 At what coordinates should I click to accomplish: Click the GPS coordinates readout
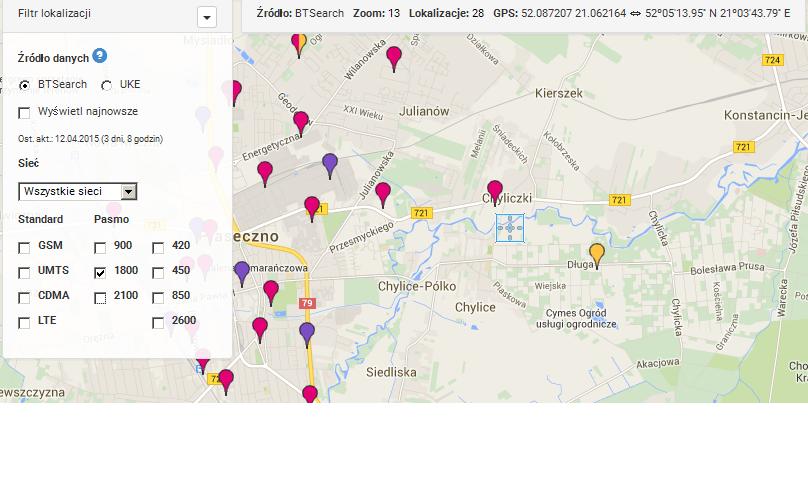(x=642, y=13)
